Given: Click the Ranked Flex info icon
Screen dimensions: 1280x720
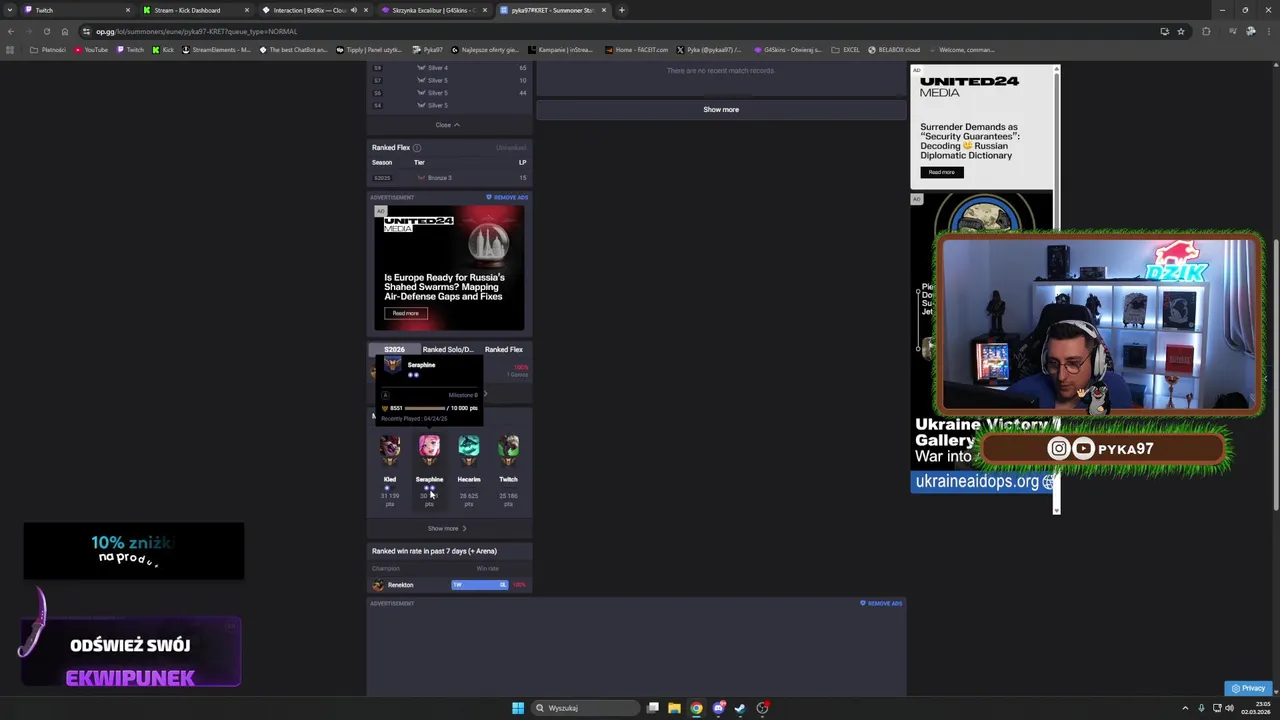Looking at the screenshot, I should (417, 148).
